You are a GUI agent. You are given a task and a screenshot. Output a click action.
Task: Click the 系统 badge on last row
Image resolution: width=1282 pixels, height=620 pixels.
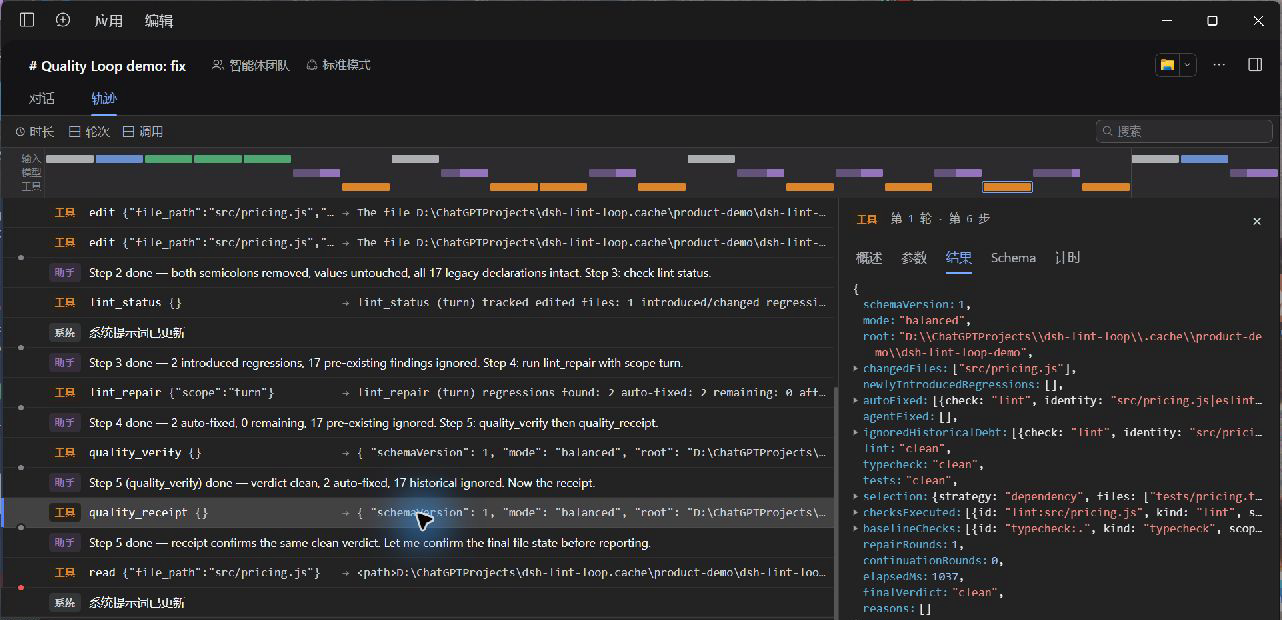tap(65, 603)
